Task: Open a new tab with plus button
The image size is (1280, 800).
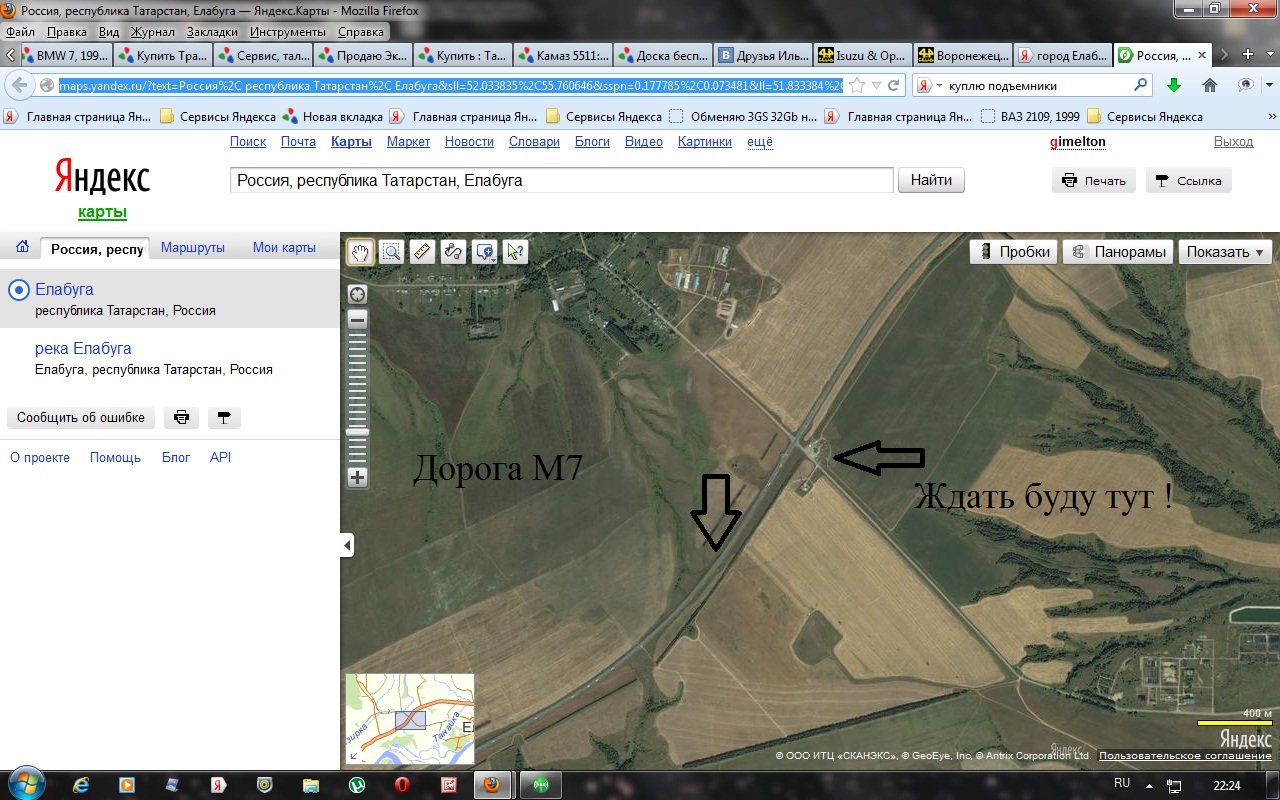Action: point(1248,54)
